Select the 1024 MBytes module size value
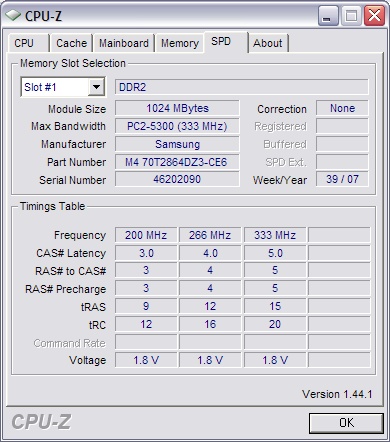390x442 pixels. (177, 108)
